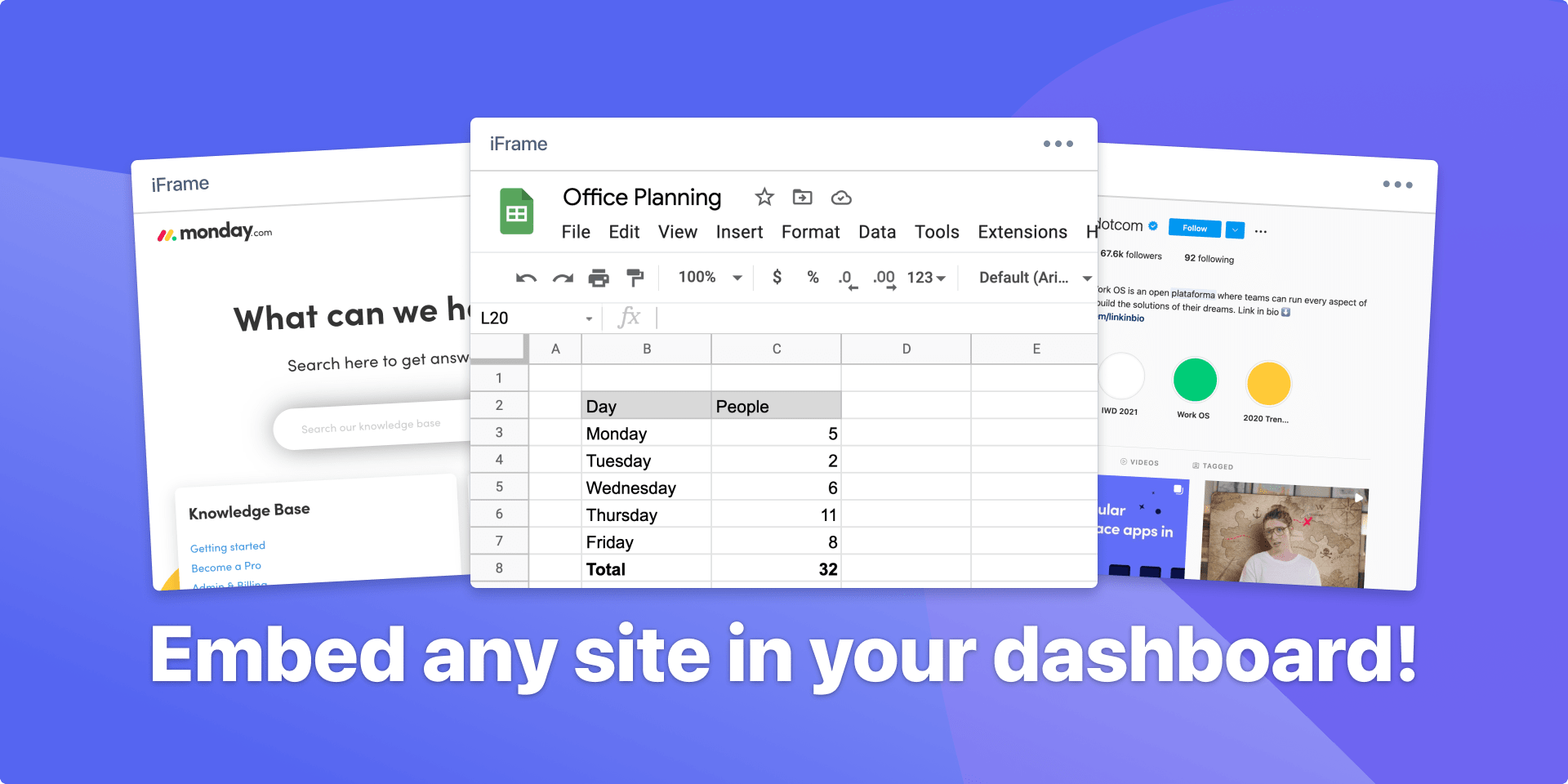Click the Undo arrow in toolbar
1568x784 pixels.
(x=526, y=278)
